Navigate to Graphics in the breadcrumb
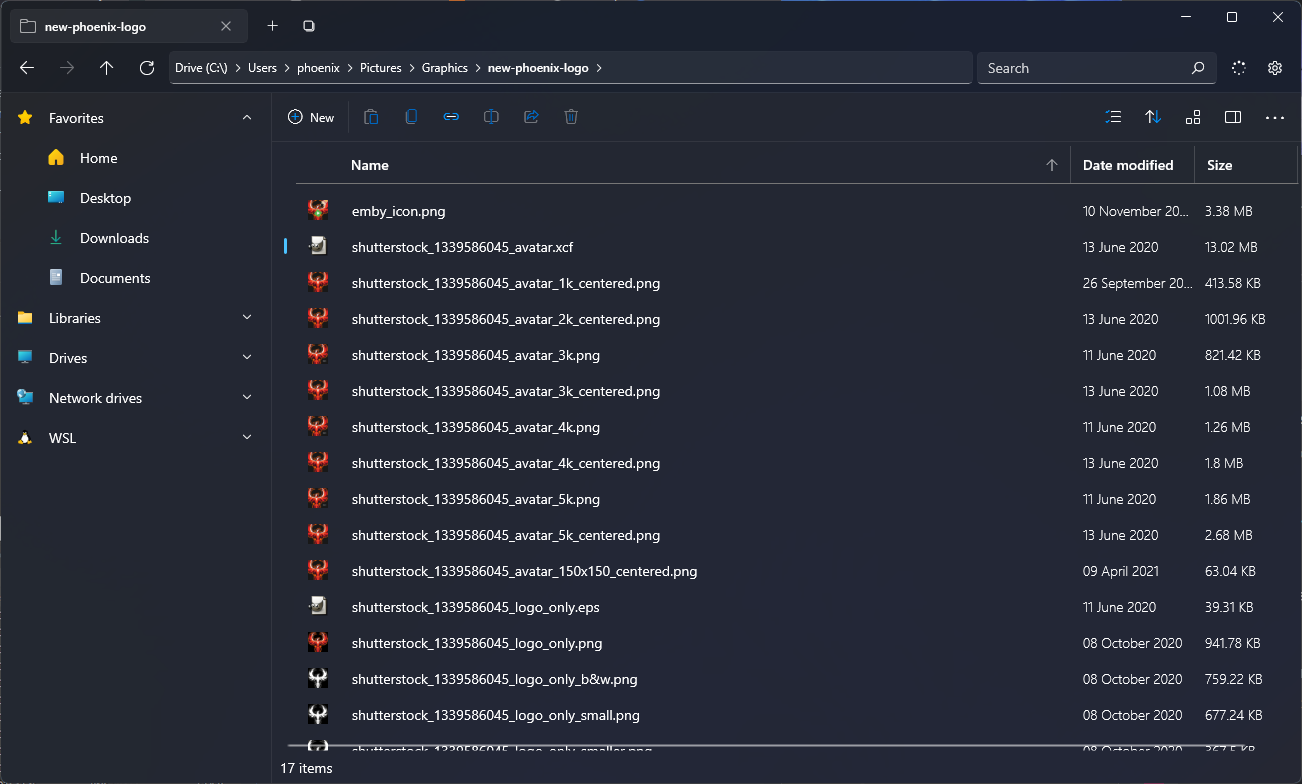The image size is (1302, 784). click(x=445, y=68)
